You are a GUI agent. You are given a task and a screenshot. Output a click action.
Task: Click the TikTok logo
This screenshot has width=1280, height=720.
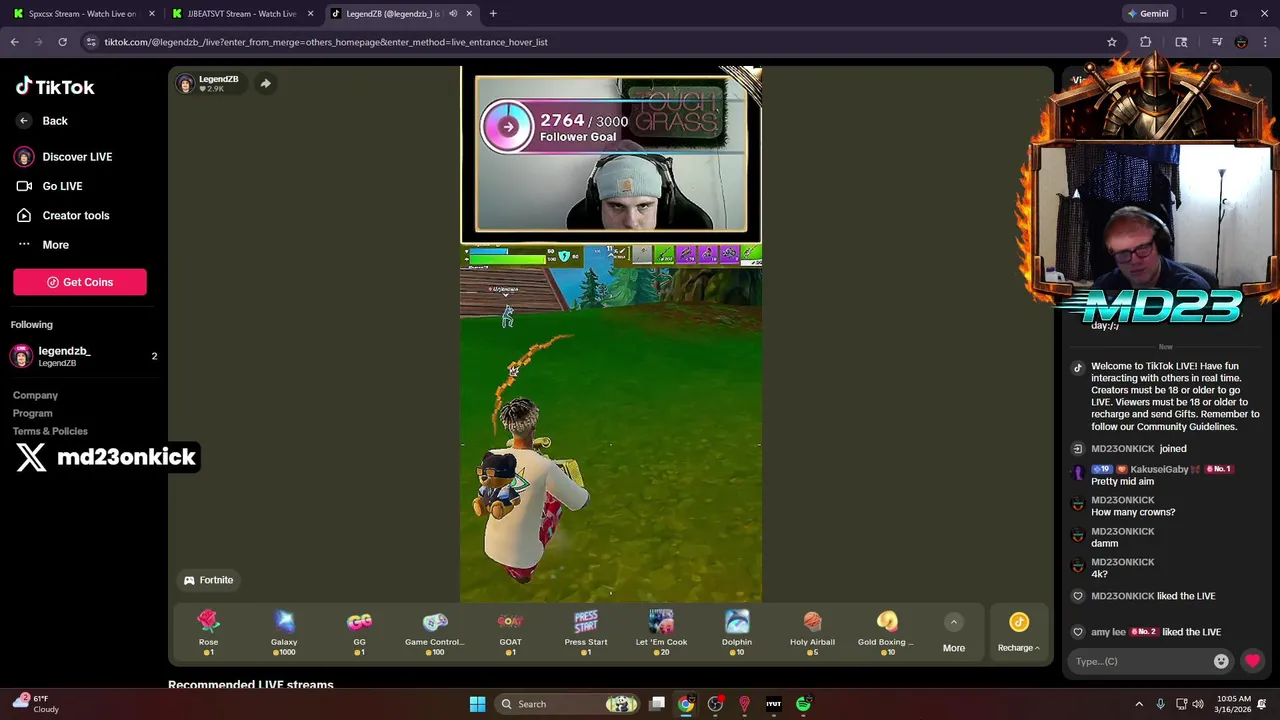click(55, 87)
